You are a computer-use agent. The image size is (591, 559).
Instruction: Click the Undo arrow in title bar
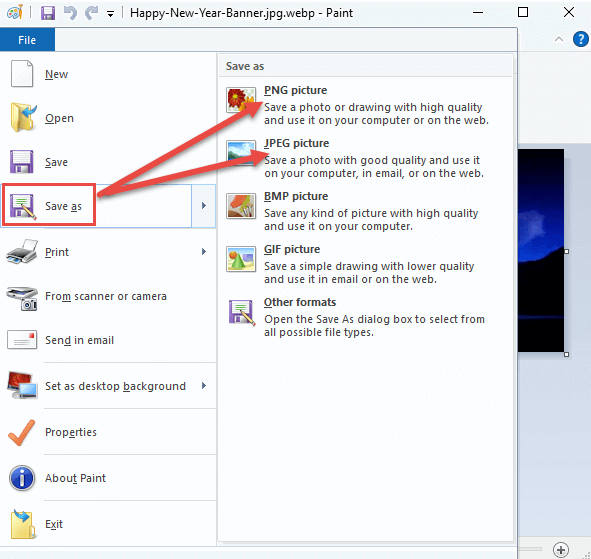[x=70, y=13]
